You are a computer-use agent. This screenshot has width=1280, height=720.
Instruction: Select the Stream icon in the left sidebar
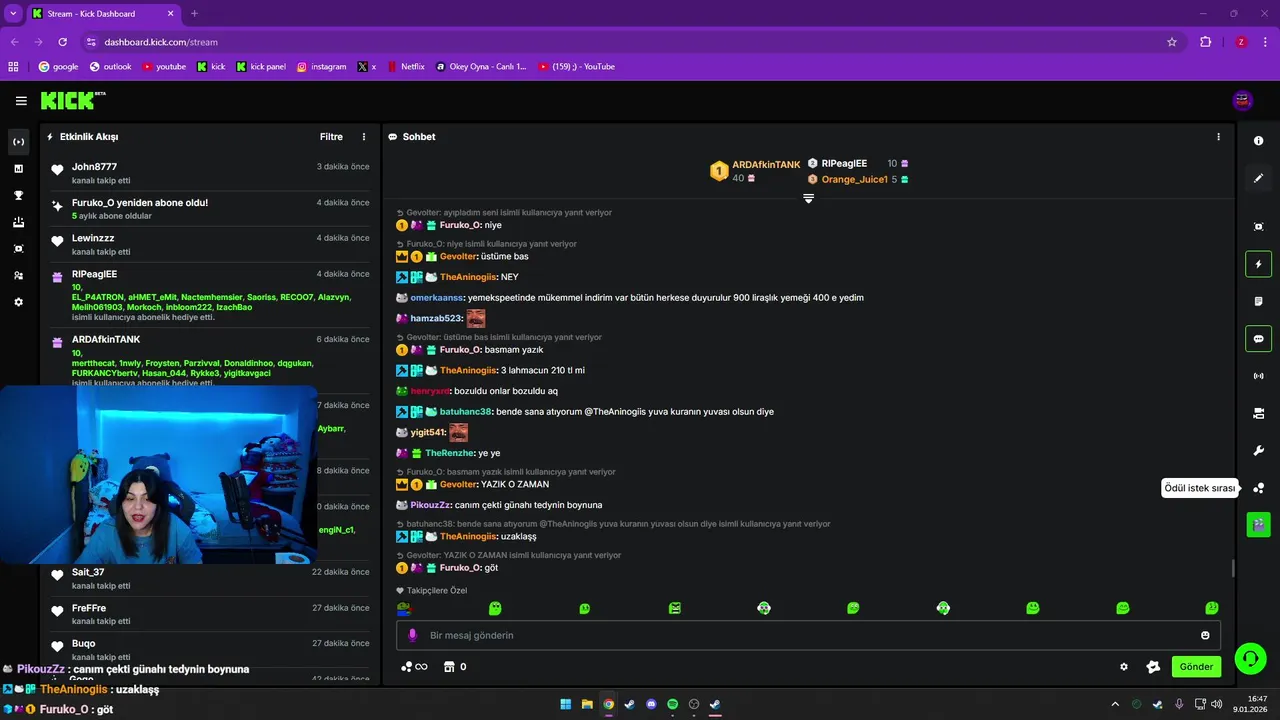18,142
